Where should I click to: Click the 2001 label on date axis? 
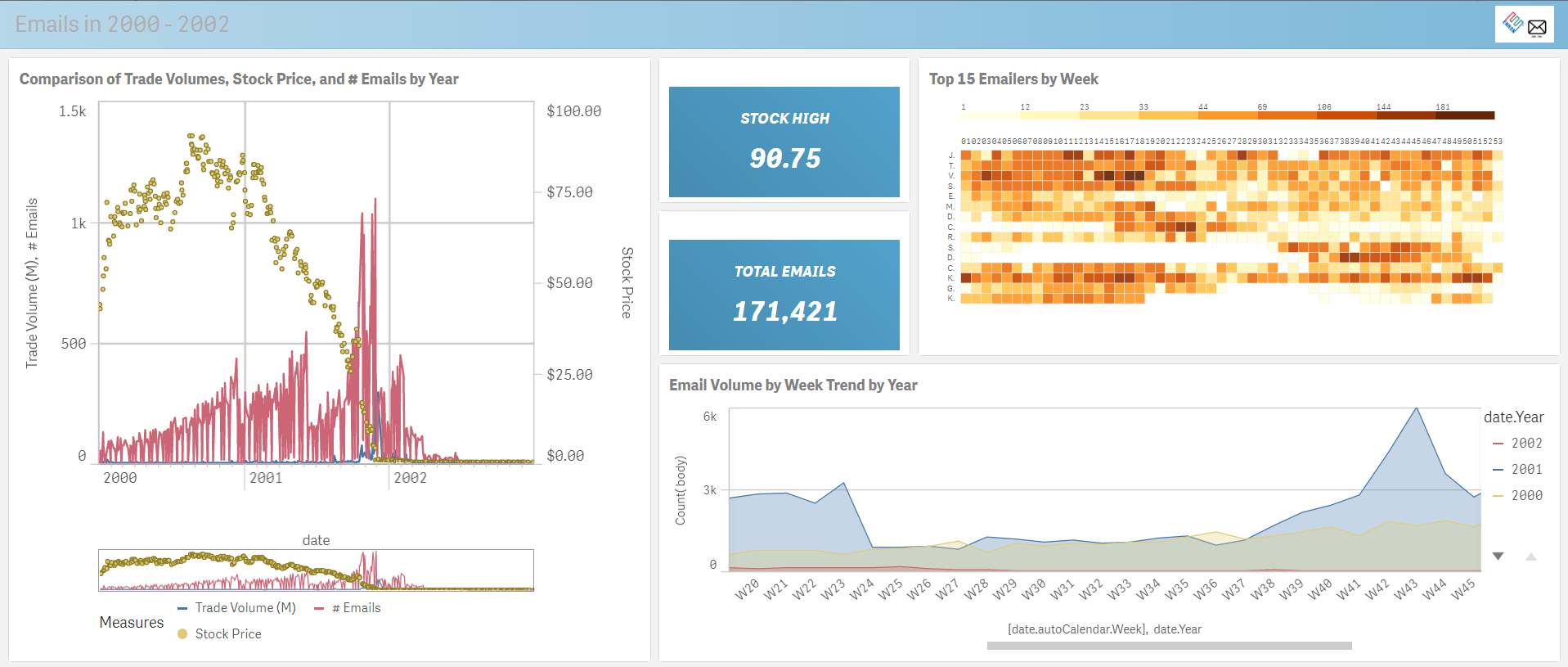pos(266,478)
